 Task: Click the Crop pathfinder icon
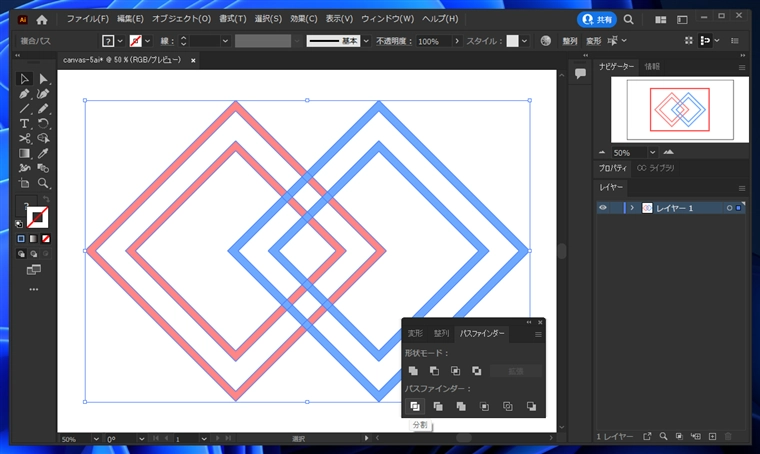(484, 407)
